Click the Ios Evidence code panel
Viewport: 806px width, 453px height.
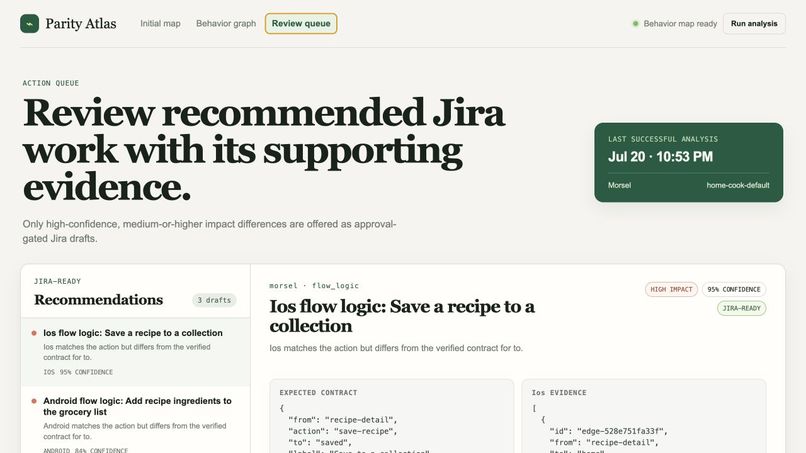[644, 416]
